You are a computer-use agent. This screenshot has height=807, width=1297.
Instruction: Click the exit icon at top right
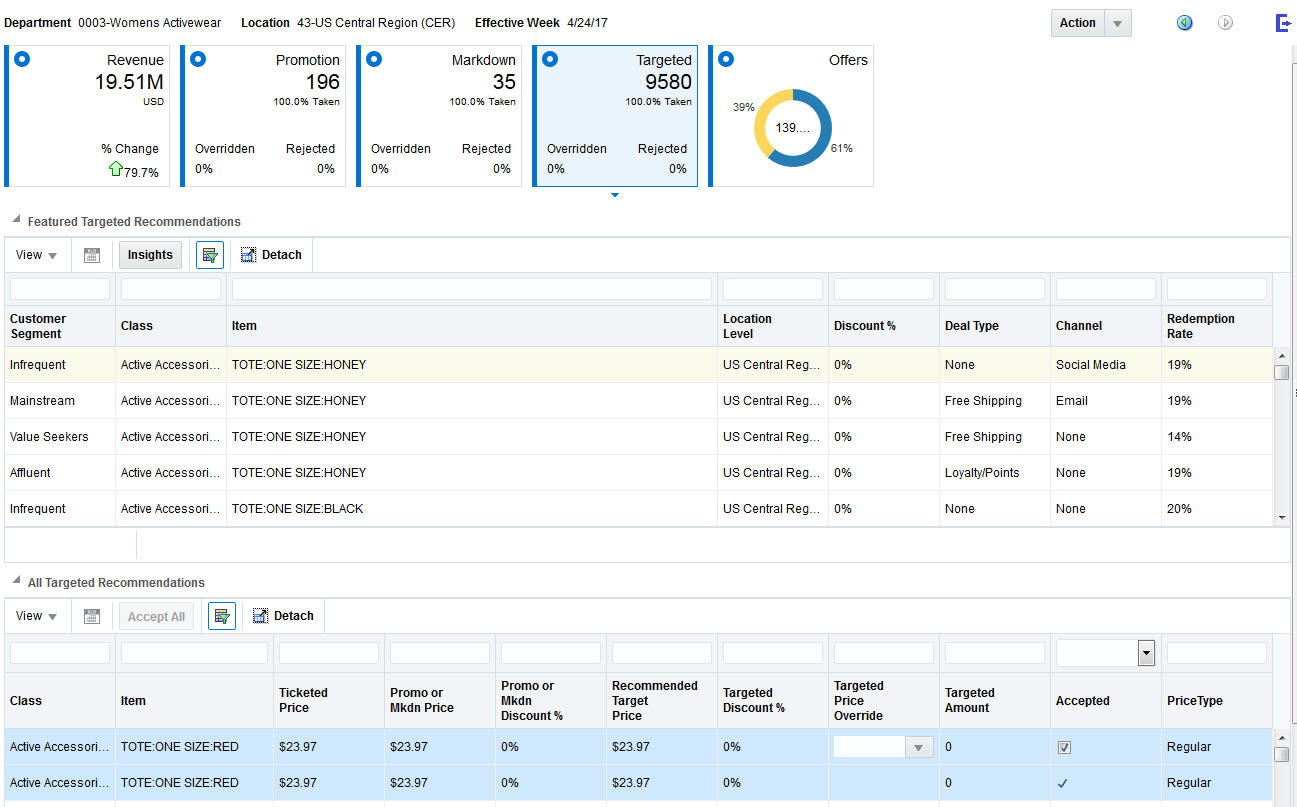(1283, 23)
